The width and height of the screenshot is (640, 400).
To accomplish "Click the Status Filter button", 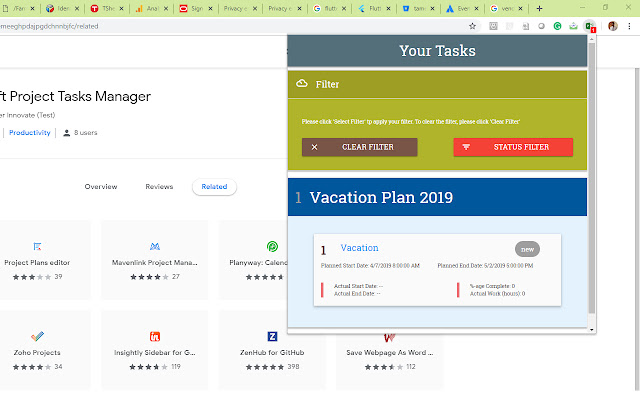I will 513,147.
